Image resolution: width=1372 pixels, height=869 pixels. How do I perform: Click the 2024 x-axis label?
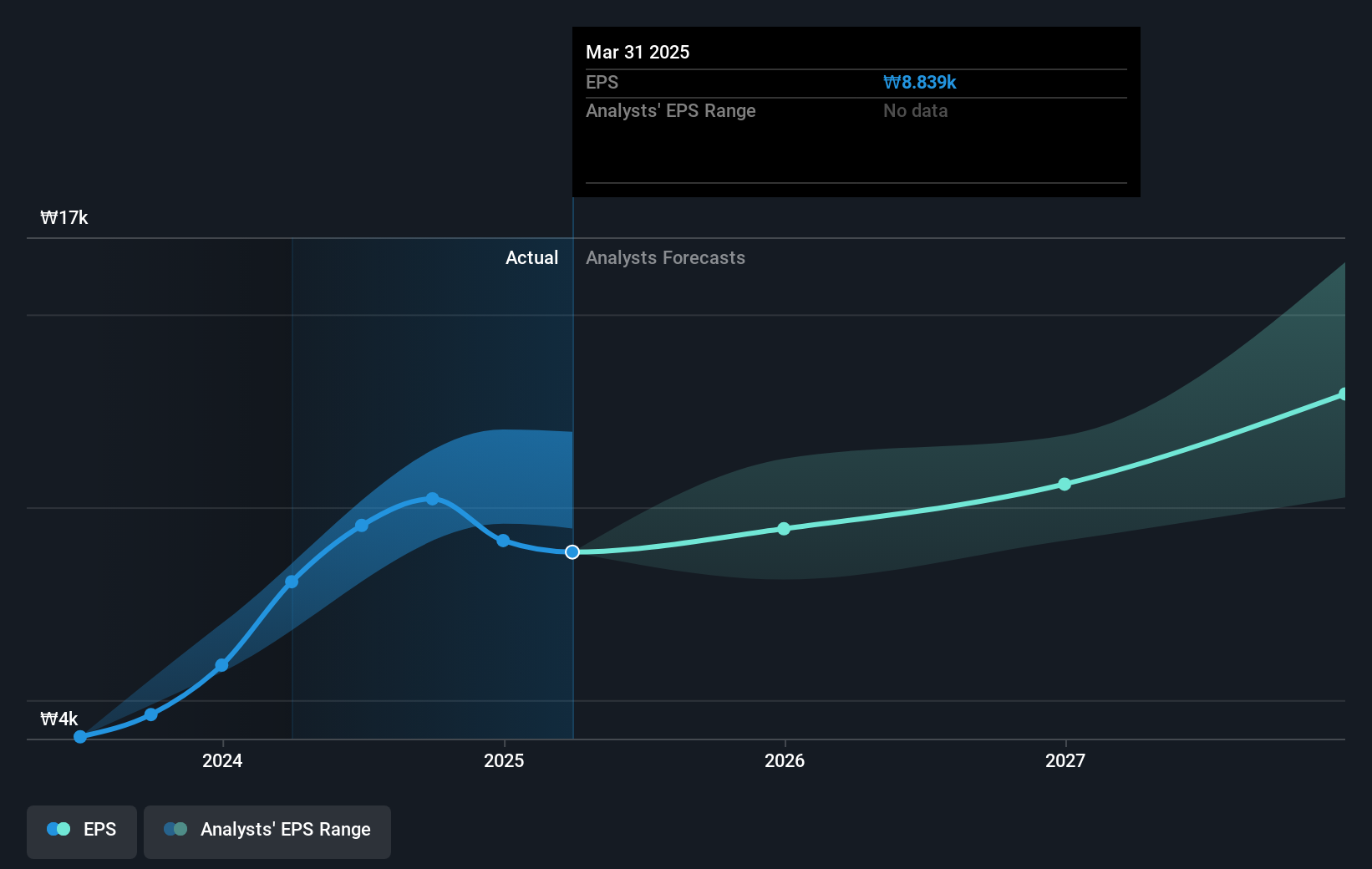click(x=222, y=760)
